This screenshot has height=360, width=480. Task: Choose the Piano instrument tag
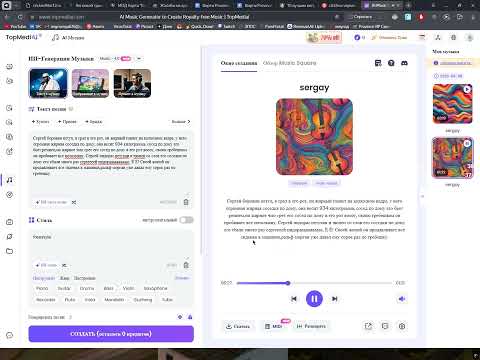(42, 288)
